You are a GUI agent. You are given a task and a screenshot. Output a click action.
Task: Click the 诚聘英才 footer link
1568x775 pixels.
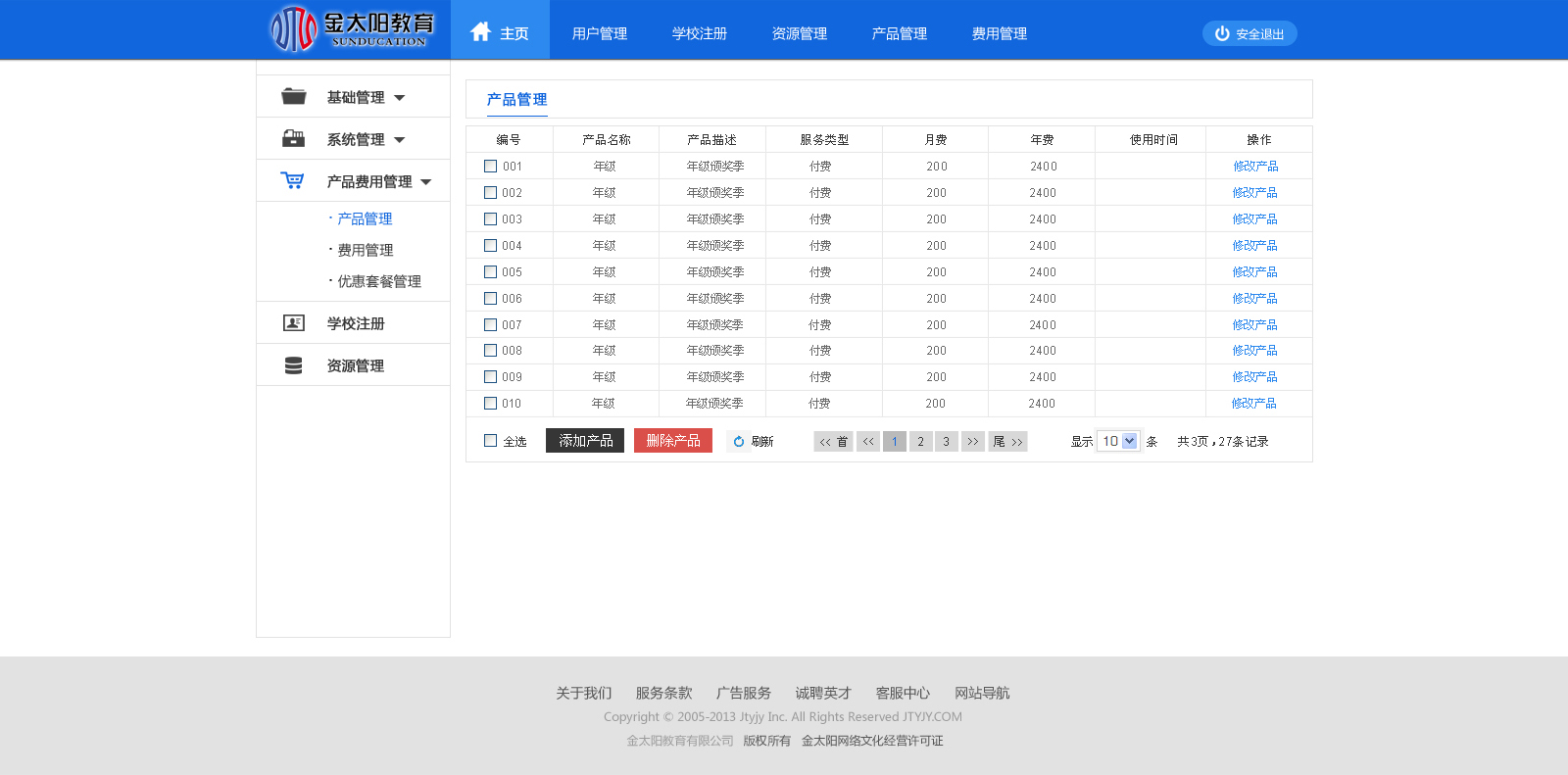823,693
